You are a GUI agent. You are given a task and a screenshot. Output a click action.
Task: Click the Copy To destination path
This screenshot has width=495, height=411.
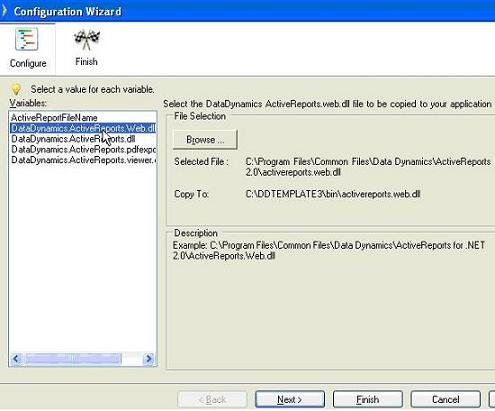point(333,194)
